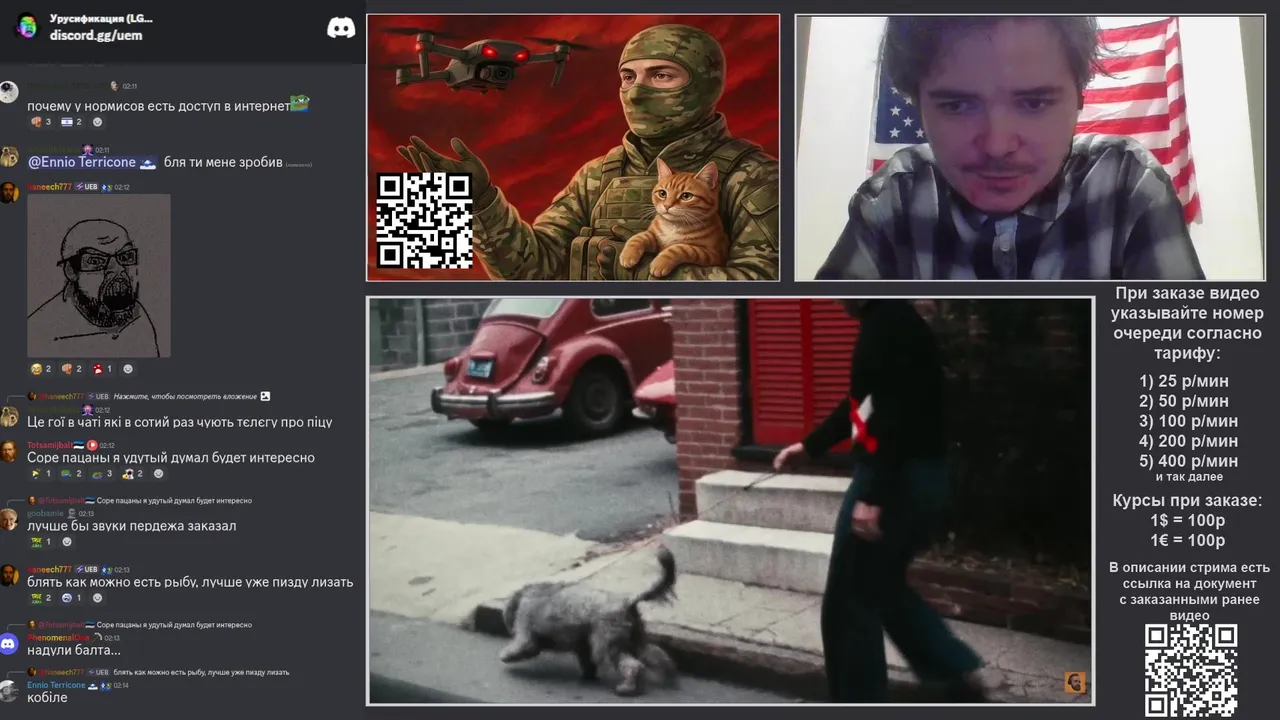1280x720 pixels.
Task: Click message 'Це гої в чаті' text
Action: click(x=180, y=422)
